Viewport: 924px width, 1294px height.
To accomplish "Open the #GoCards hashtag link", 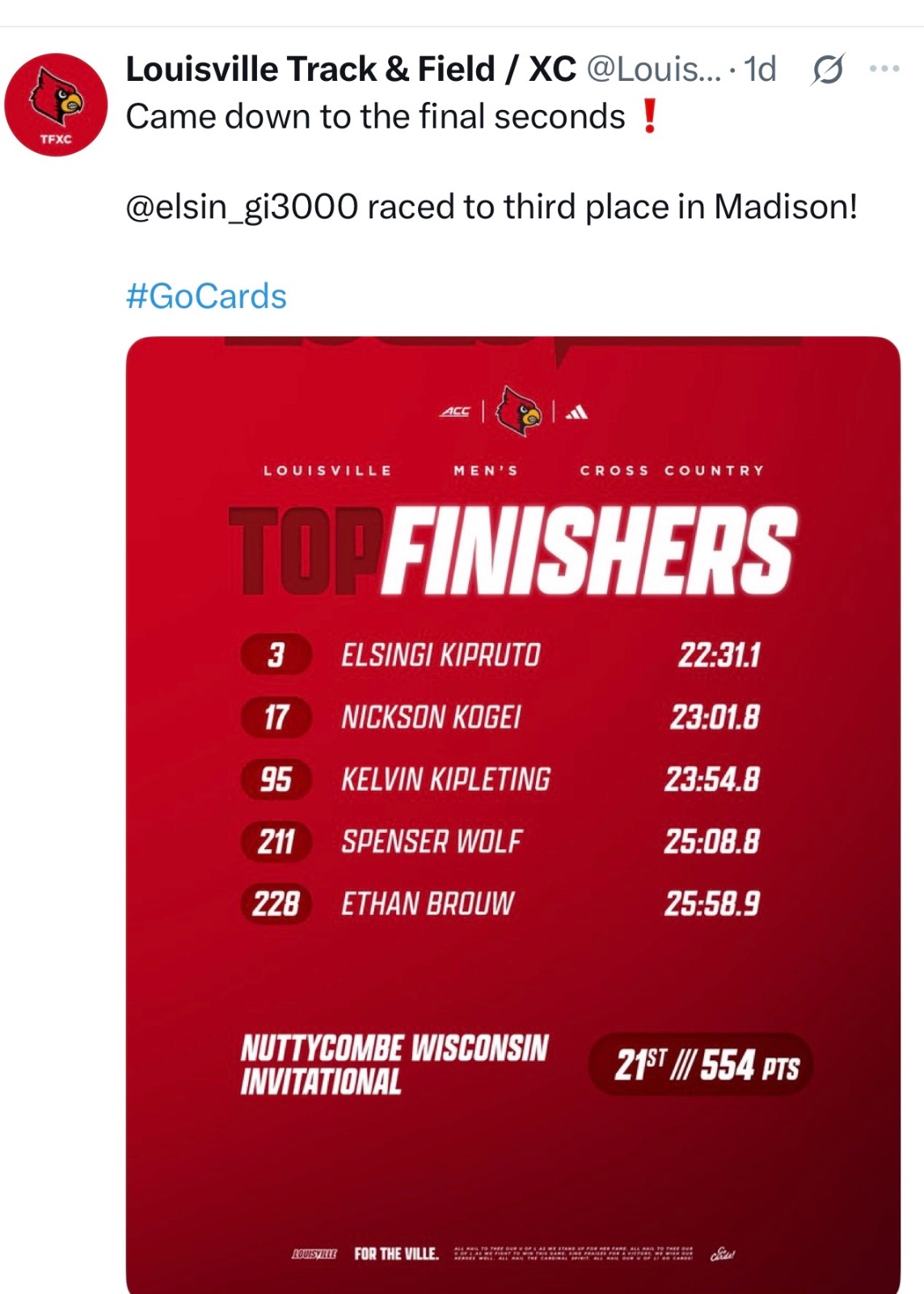I will (x=206, y=296).
